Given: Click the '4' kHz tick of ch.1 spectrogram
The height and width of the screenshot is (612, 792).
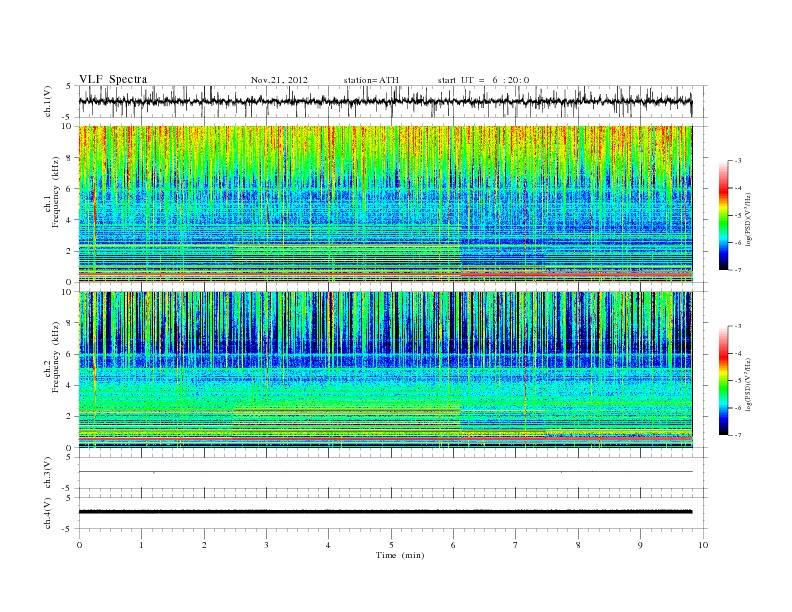Looking at the screenshot, I should coord(70,220).
